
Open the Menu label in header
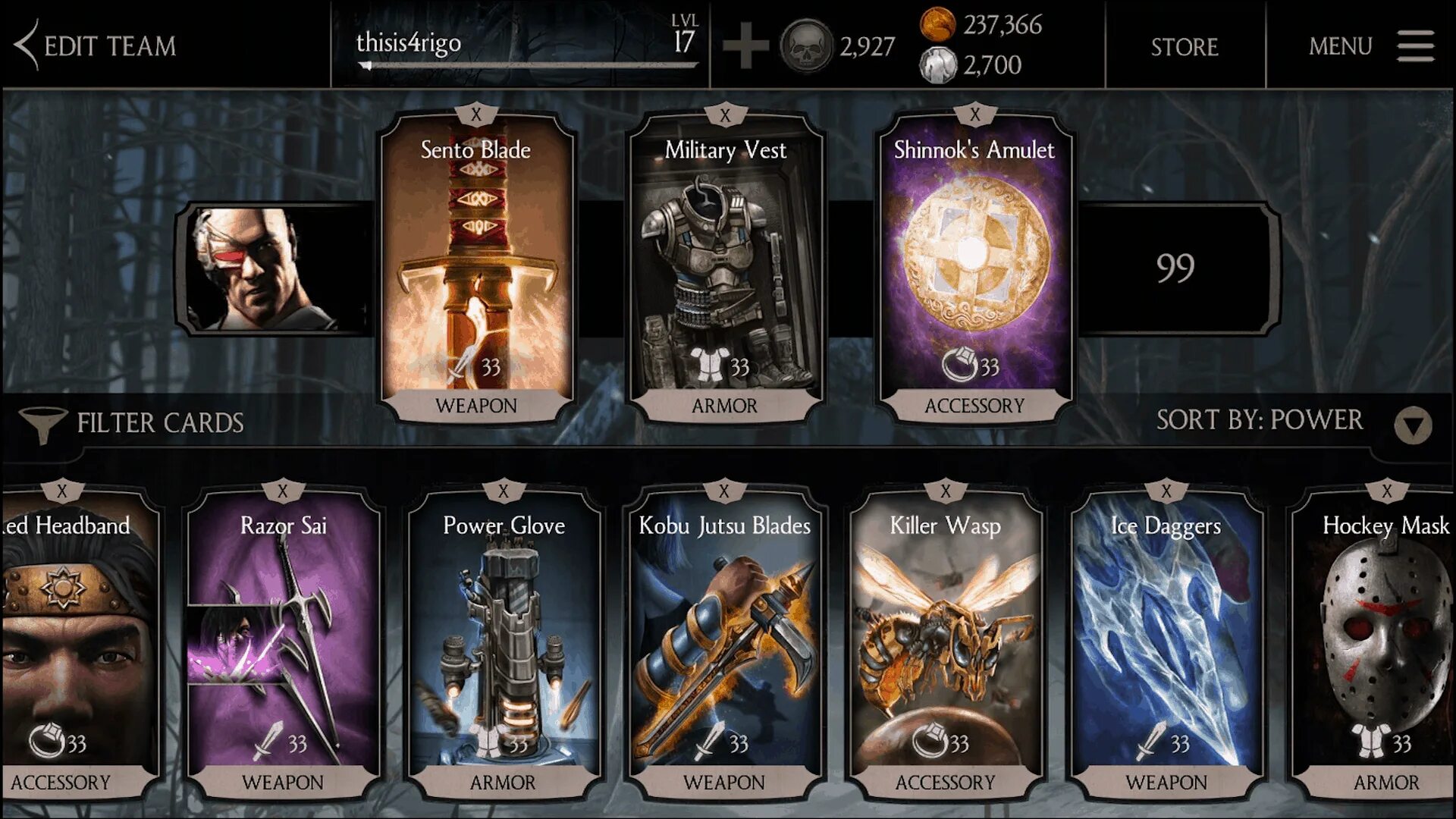tap(1340, 46)
